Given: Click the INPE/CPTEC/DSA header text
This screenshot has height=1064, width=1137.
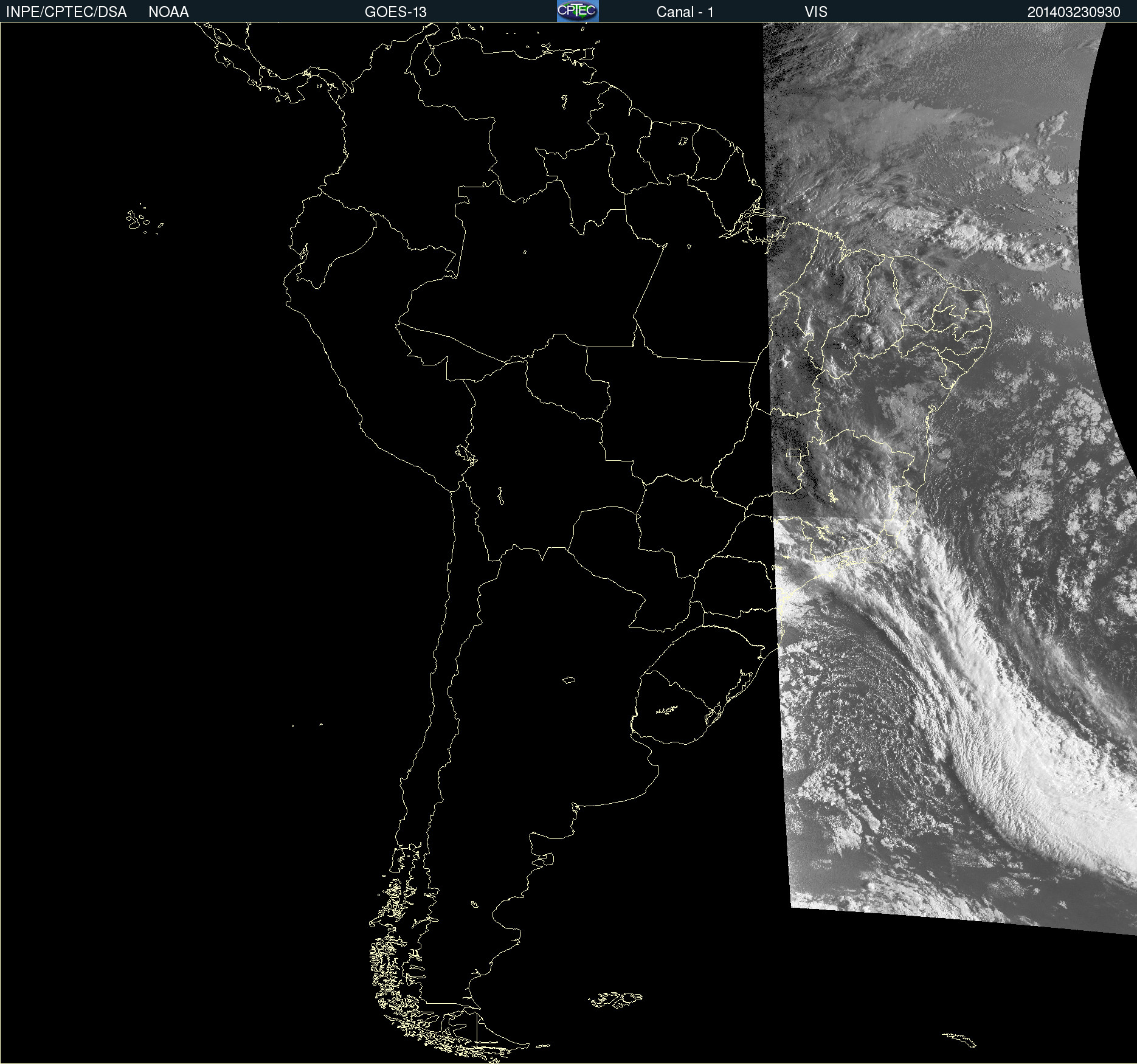Looking at the screenshot, I should coord(66,12).
